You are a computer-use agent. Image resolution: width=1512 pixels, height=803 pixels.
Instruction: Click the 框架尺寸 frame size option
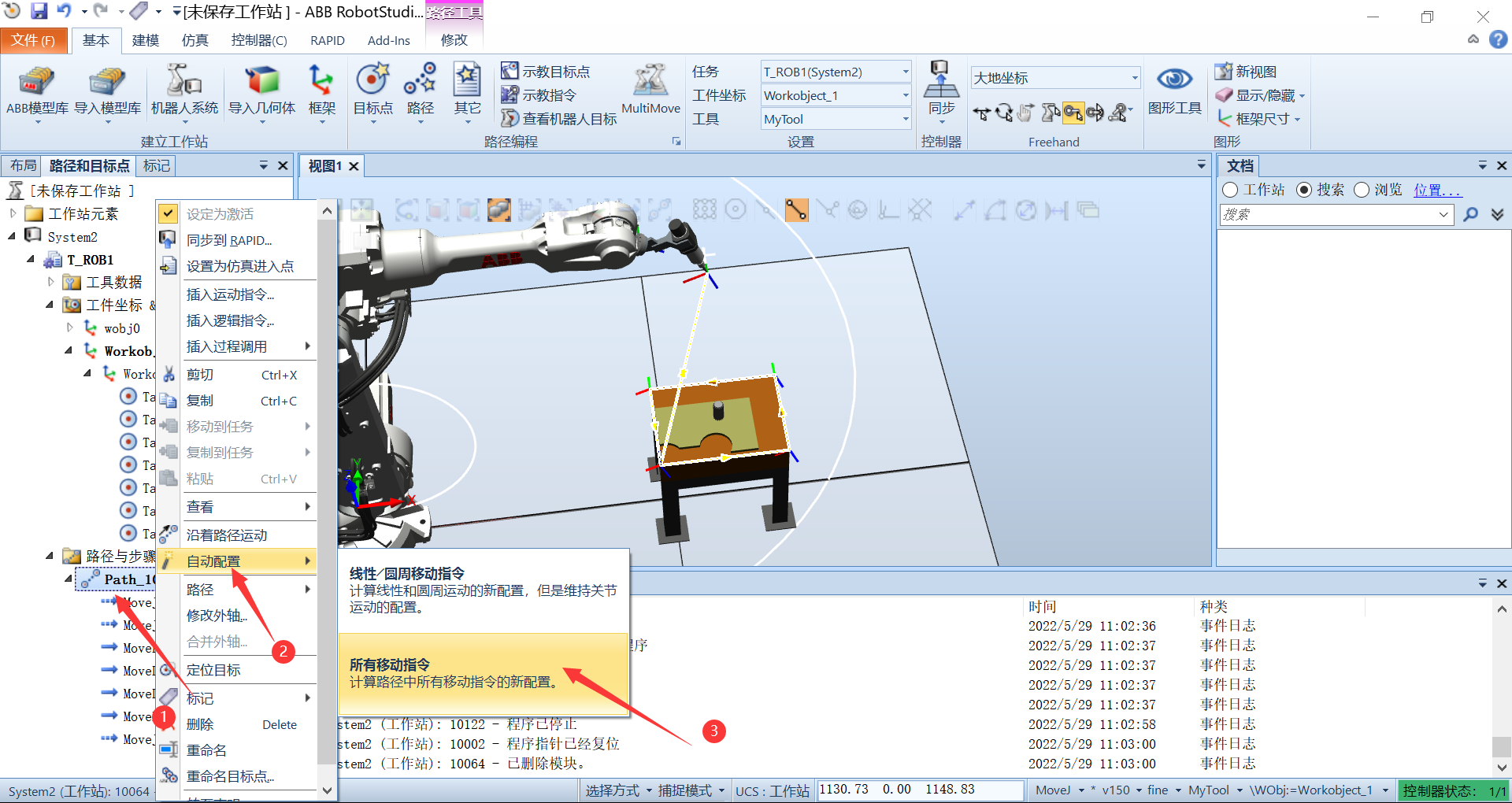[x=1258, y=119]
